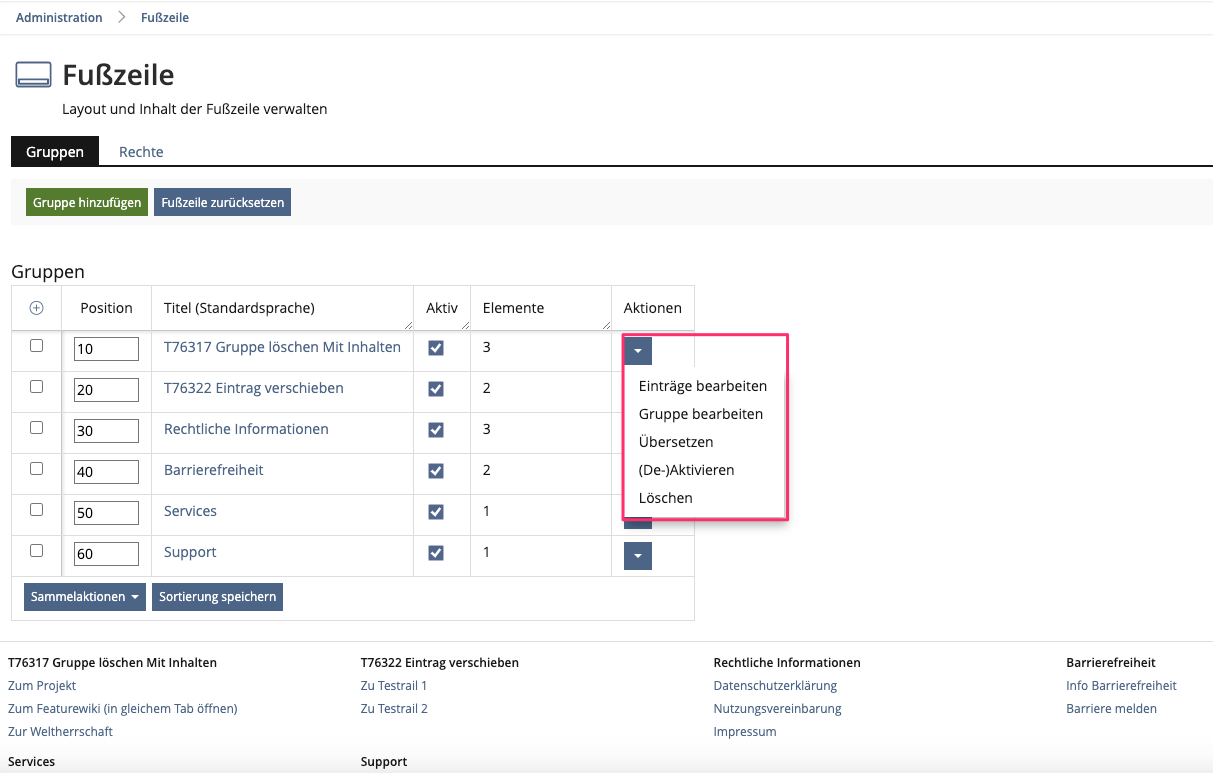Uncheck Aktiv checkbox for Rechtliche Informationen
1213x773 pixels.
436,430
